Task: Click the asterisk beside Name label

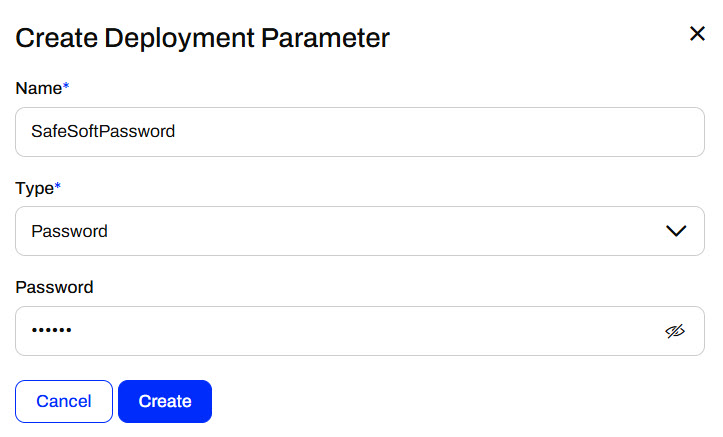Action: (x=66, y=85)
